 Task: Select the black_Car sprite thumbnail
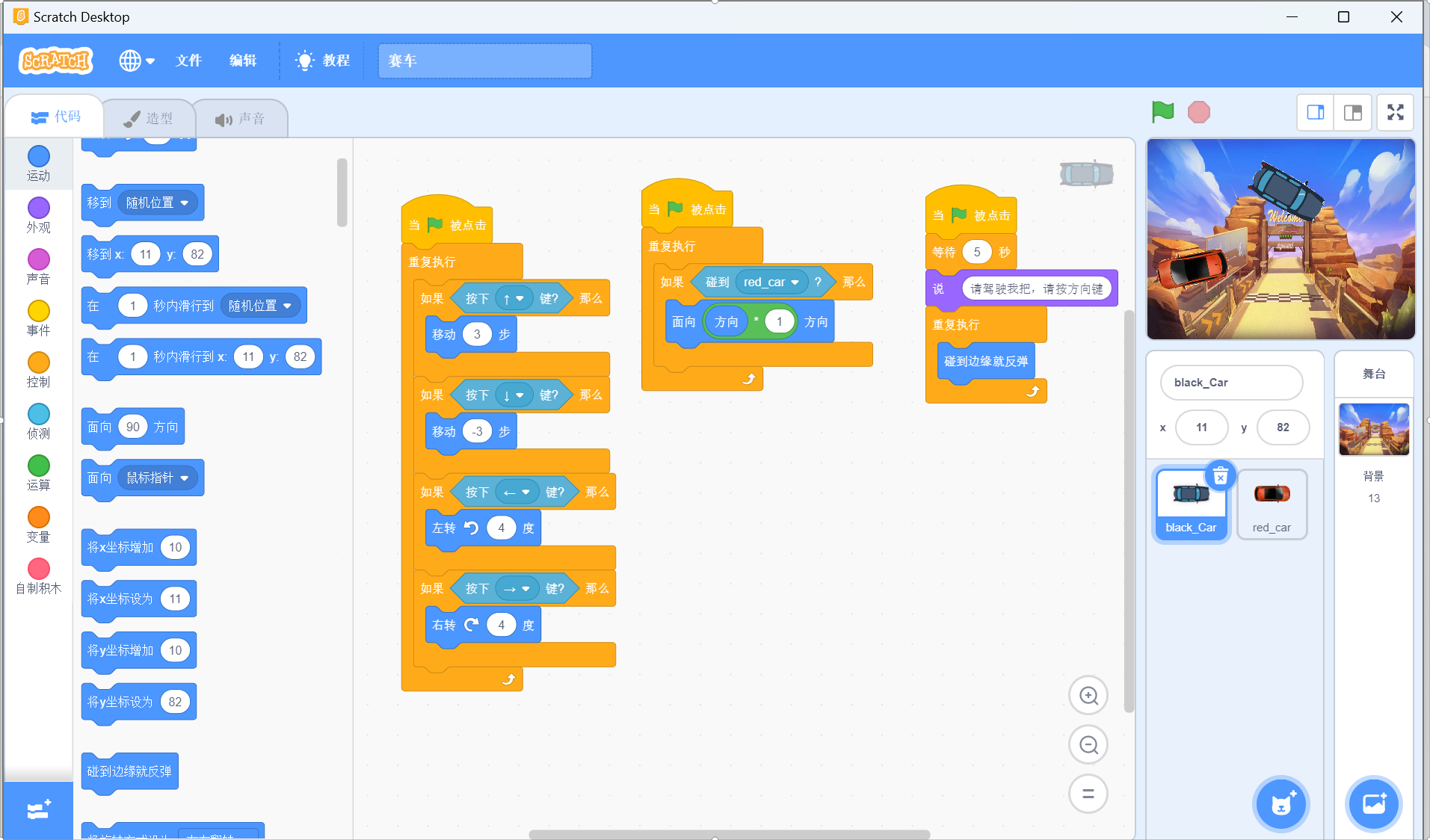point(1191,504)
